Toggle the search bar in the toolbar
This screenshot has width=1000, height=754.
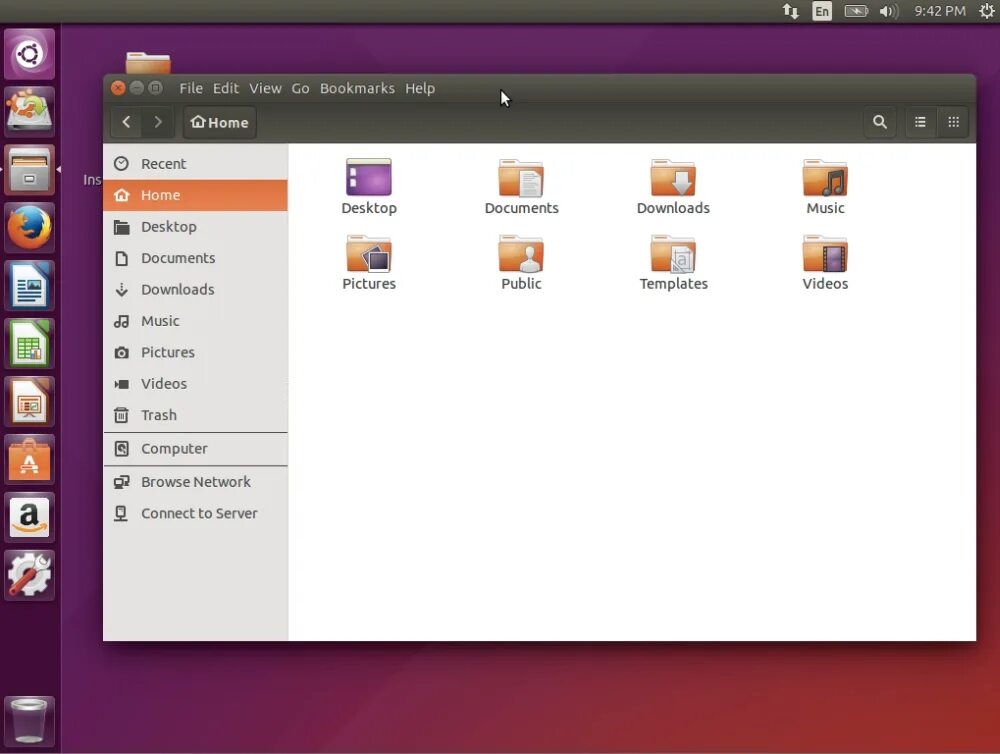coord(880,121)
